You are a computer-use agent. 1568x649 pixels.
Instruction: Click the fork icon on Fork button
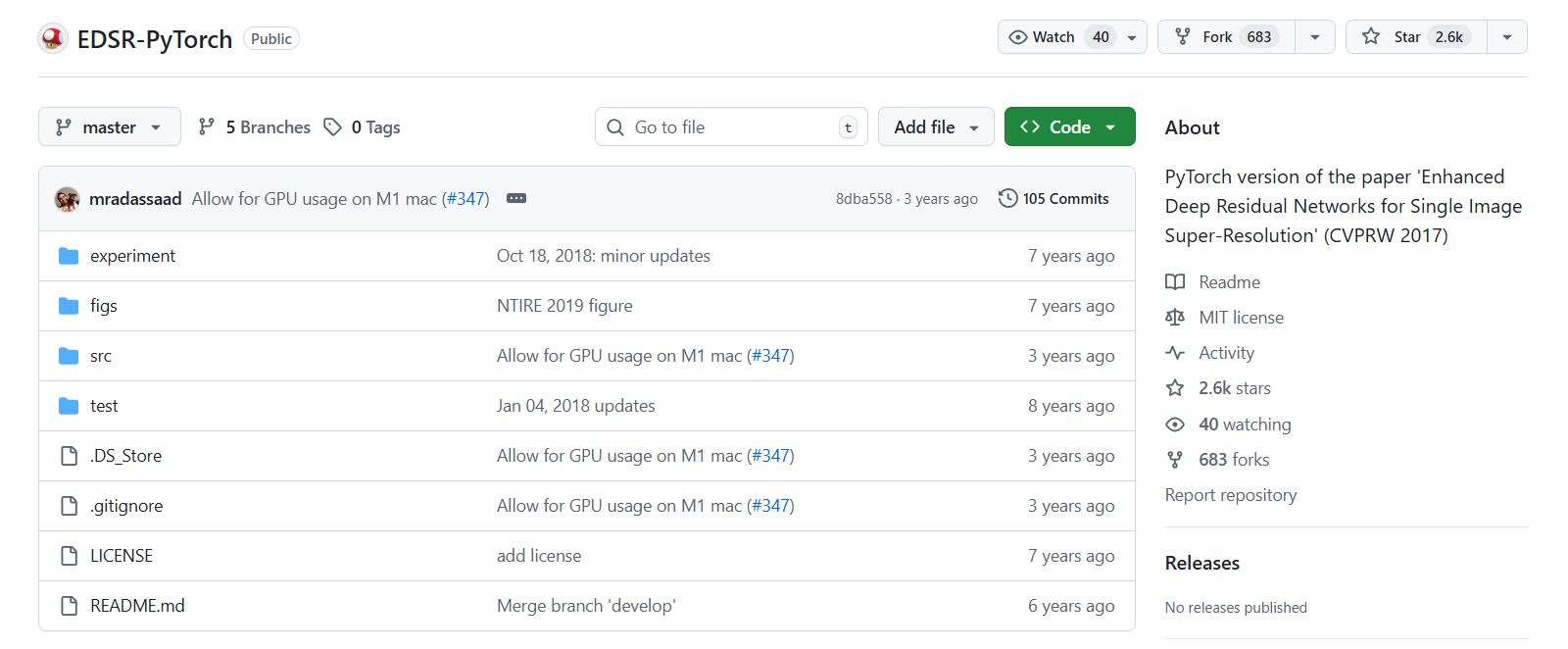[1183, 37]
